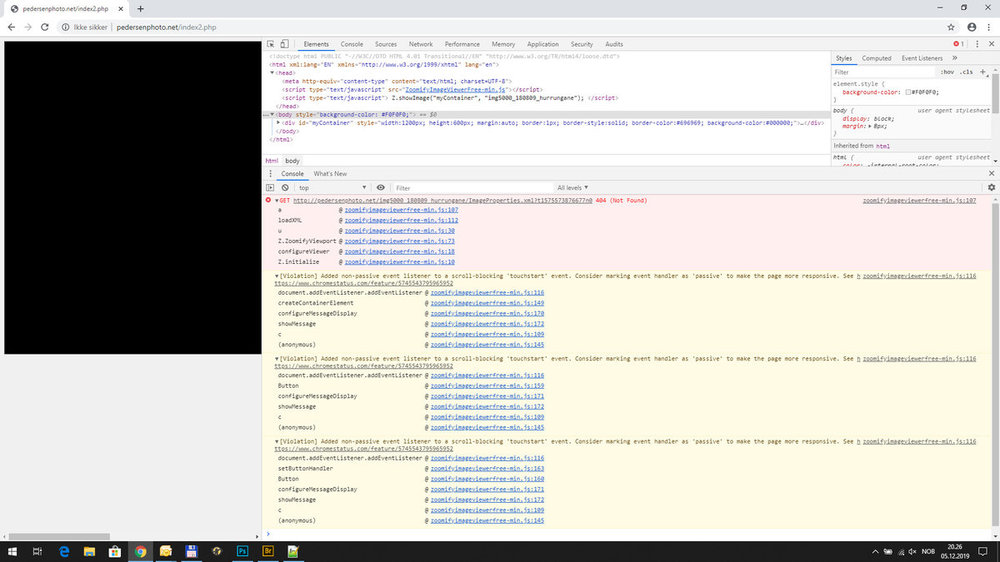1000x562 pixels.
Task: Select the html breadcrumb
Action: [x=272, y=161]
